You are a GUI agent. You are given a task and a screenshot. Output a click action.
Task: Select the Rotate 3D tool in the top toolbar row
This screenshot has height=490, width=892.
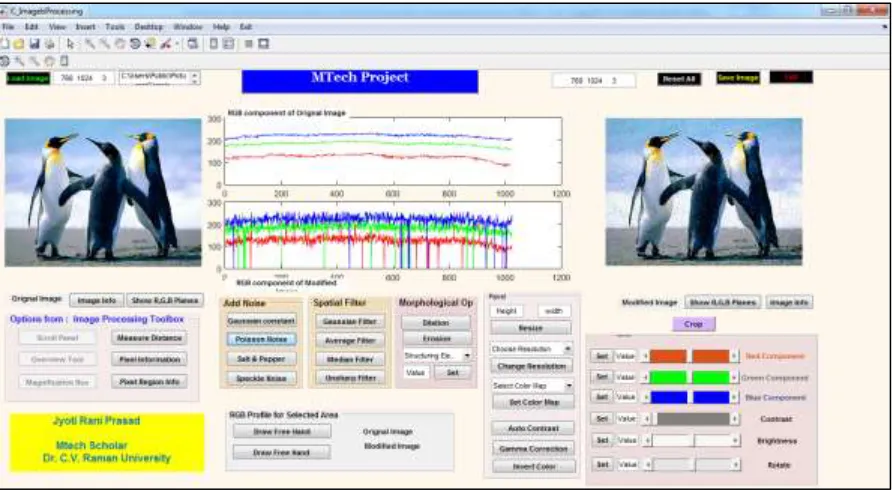(135, 44)
